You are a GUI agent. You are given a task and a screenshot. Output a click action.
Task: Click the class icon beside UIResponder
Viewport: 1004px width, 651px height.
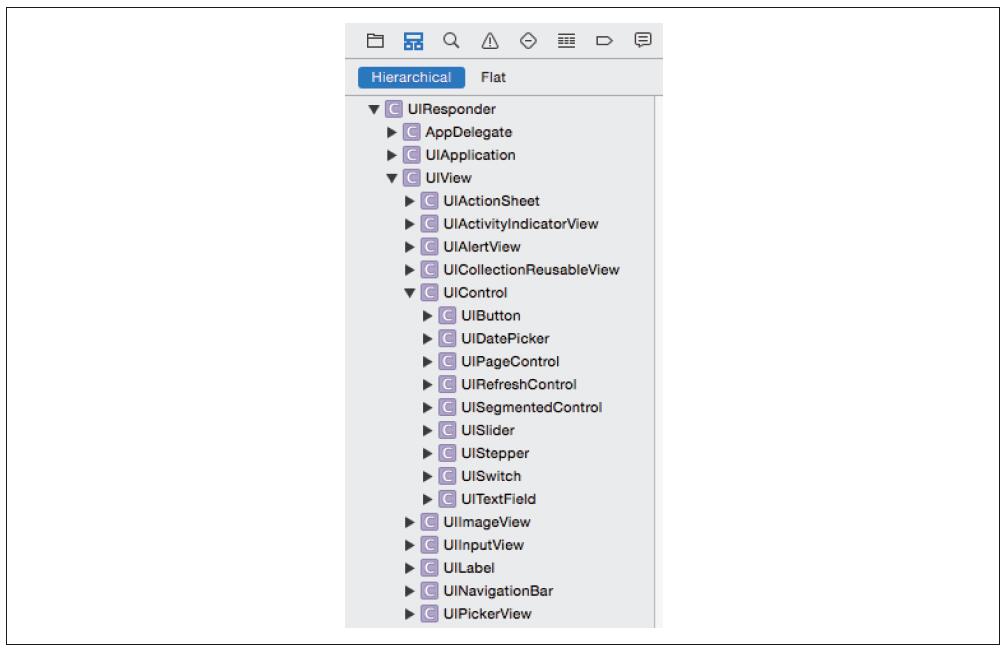coord(394,109)
